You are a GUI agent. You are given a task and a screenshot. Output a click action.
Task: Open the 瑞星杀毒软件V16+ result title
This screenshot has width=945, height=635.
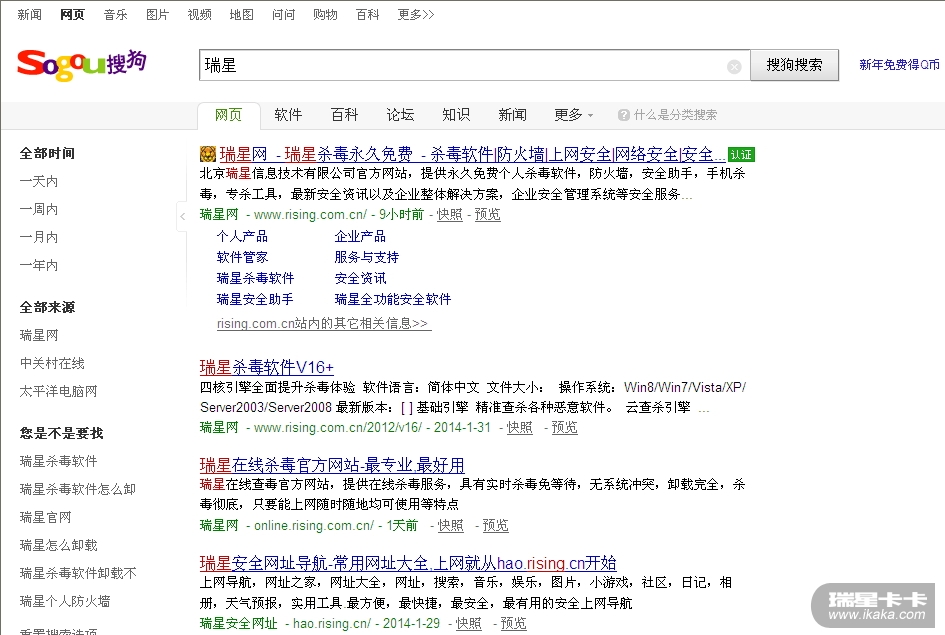[x=266, y=367]
